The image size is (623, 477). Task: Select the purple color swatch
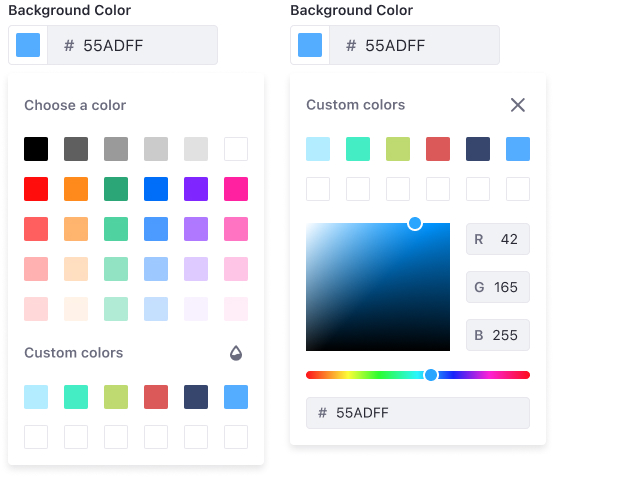(x=196, y=189)
